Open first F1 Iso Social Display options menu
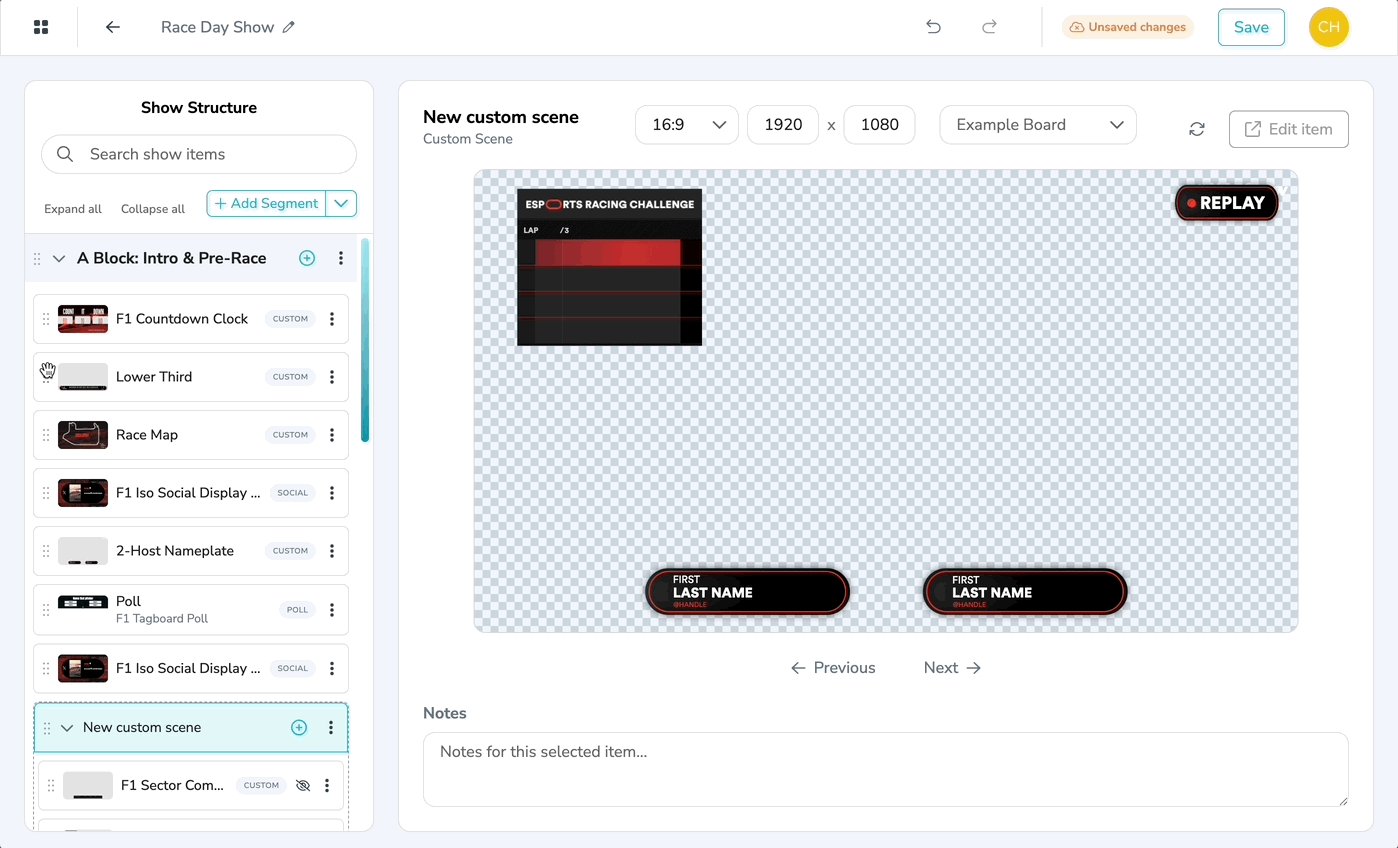This screenshot has height=848, width=1398. [332, 493]
